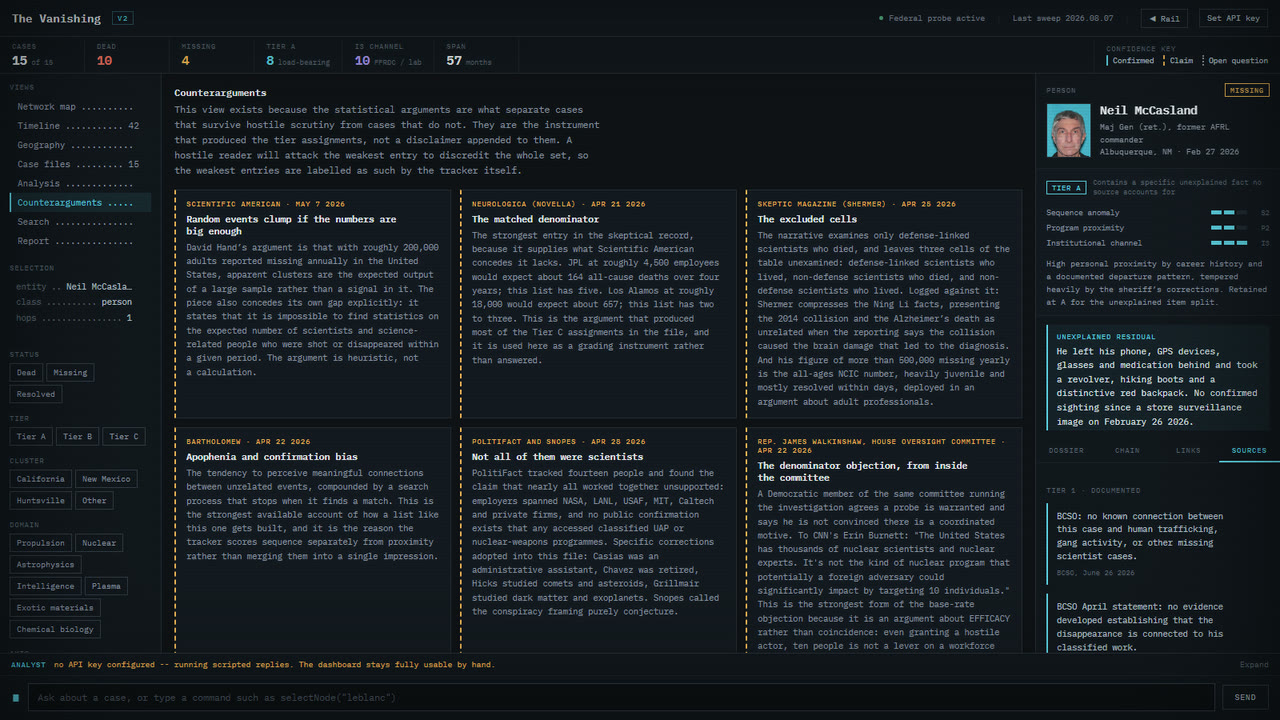Switch to the Links tab
The height and width of the screenshot is (720, 1280).
pos(1188,451)
